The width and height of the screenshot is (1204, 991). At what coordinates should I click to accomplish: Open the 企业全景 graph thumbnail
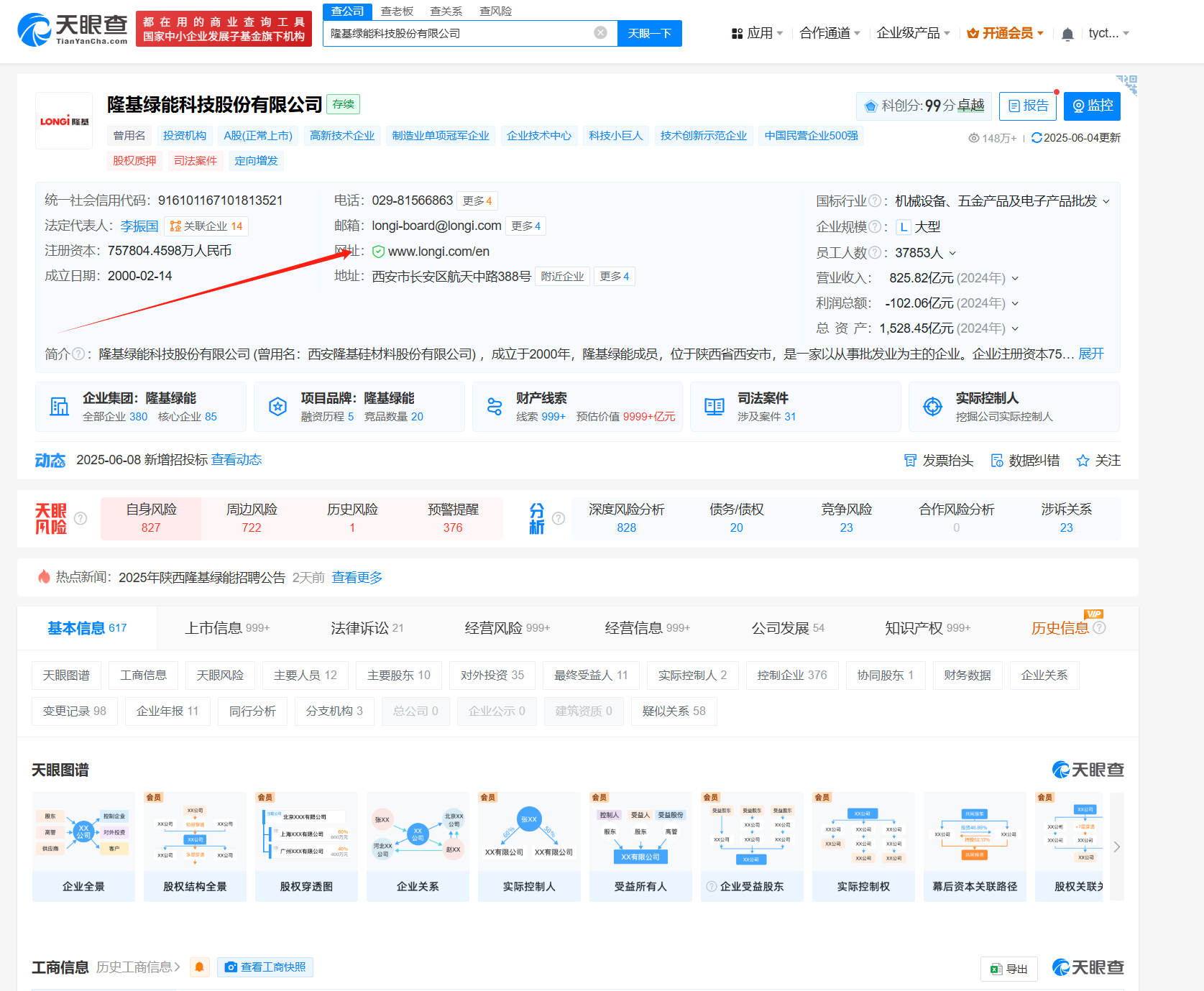tap(83, 847)
